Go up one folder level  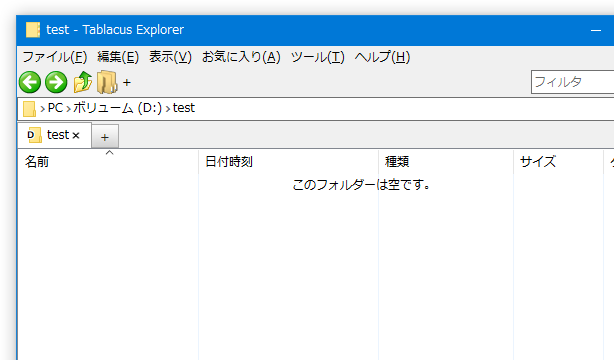83,82
